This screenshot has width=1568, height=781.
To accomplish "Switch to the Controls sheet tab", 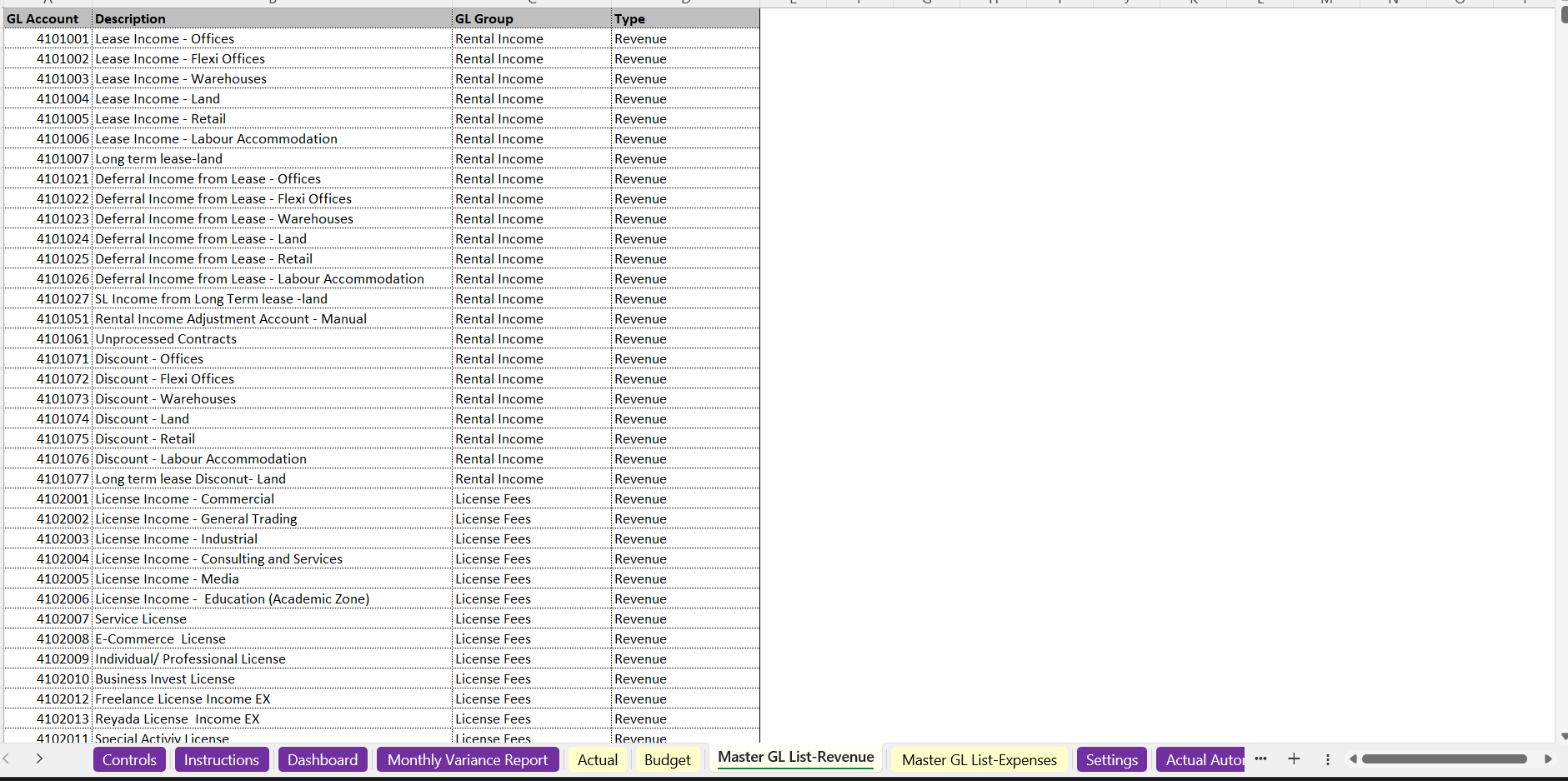I will pos(129,759).
